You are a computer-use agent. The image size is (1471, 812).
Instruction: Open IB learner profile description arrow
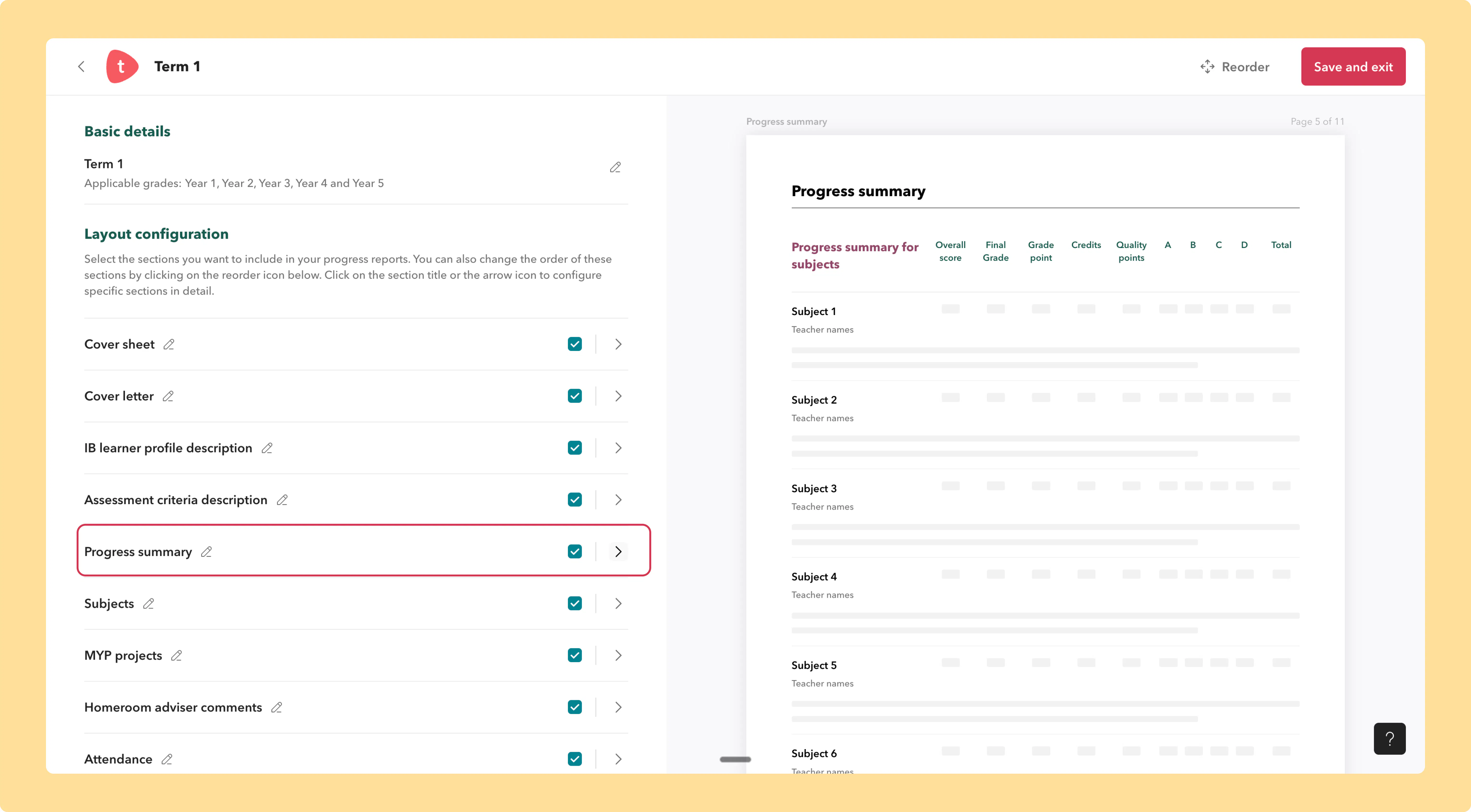coord(618,448)
